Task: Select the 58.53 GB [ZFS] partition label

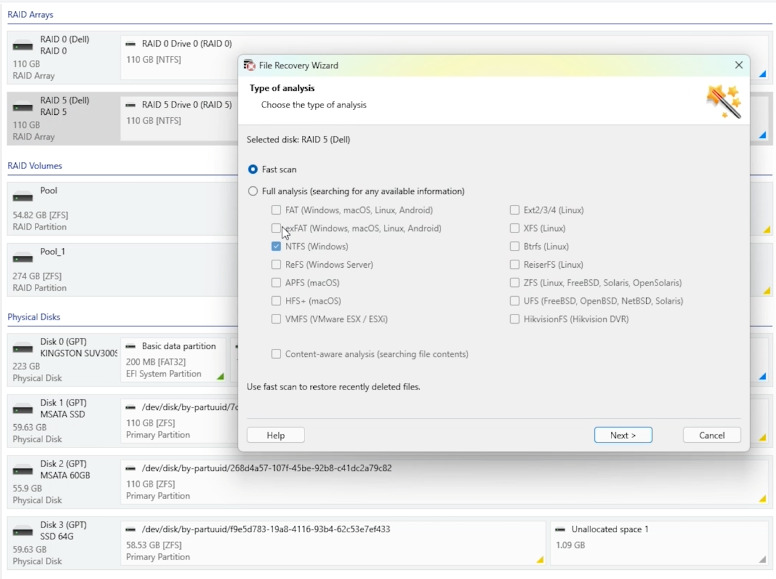Action: (x=154, y=545)
